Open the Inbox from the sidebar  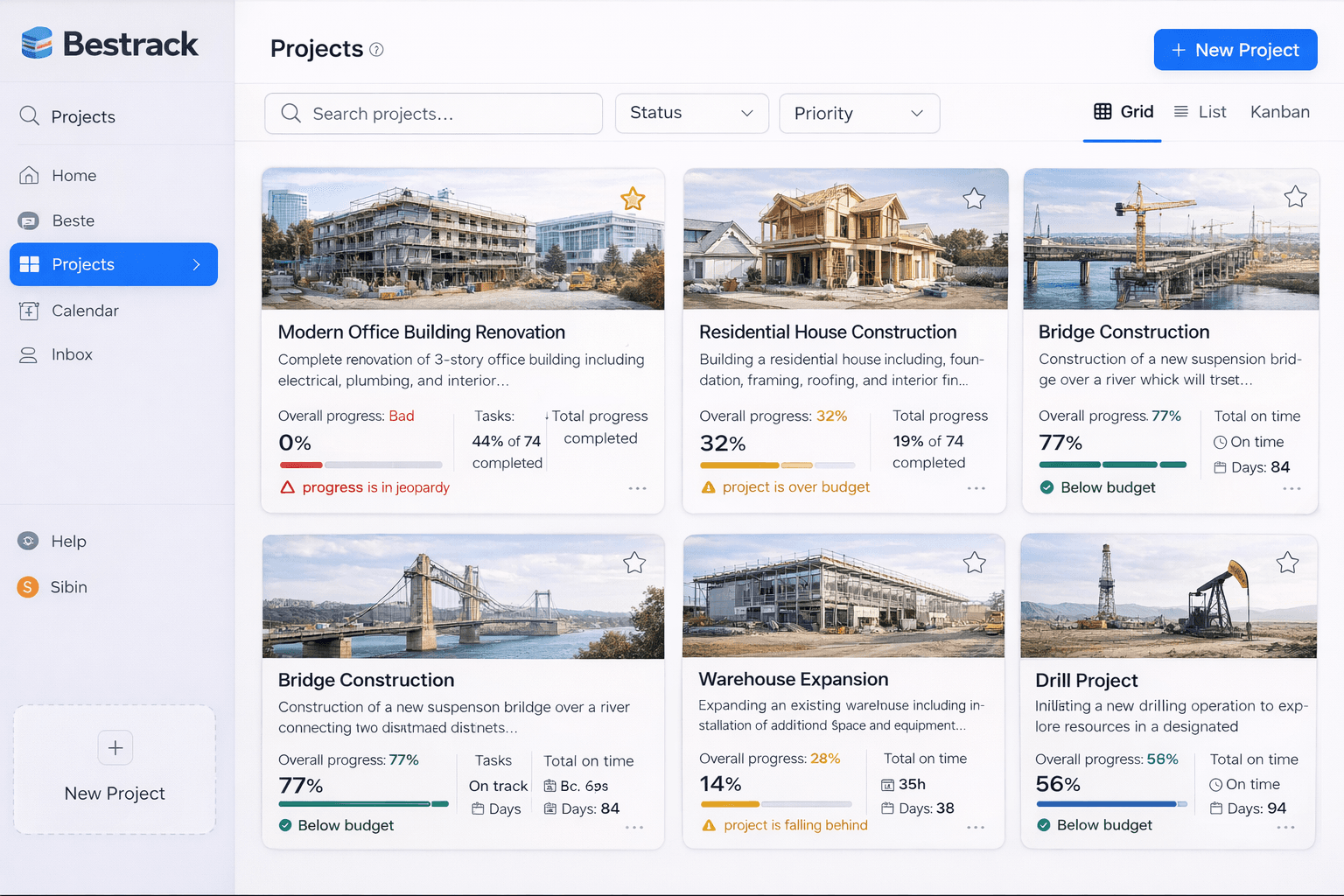pyautogui.click(x=72, y=353)
